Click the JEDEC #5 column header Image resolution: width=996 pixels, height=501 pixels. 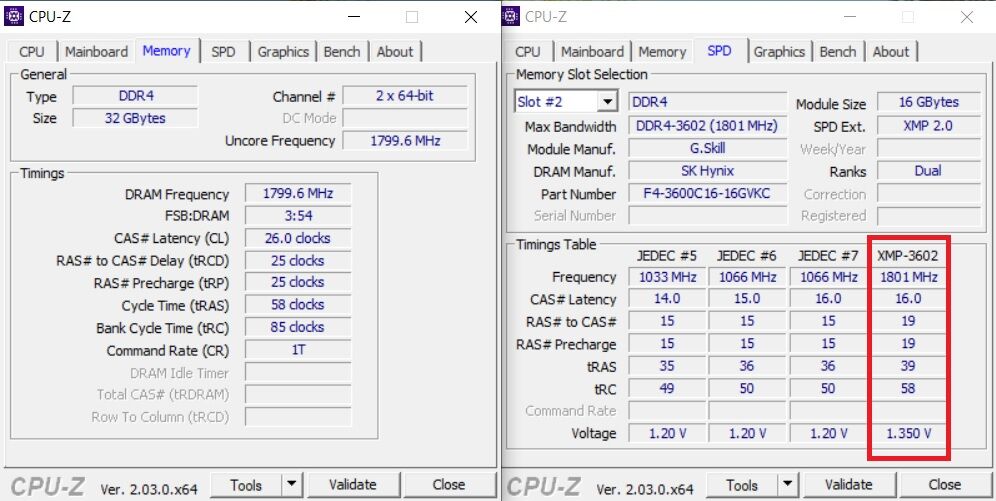click(667, 256)
